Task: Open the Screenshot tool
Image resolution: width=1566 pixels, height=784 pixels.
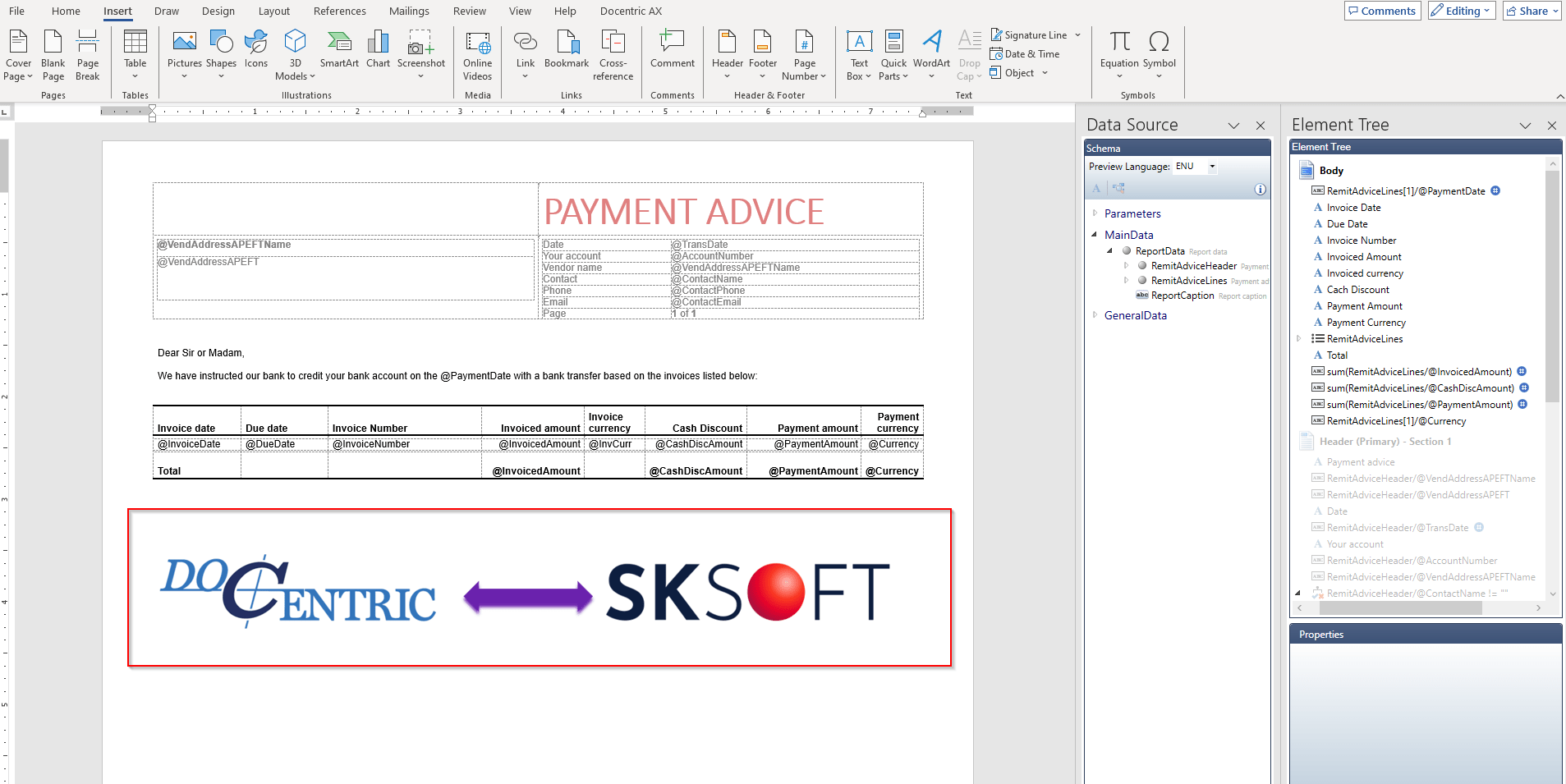Action: click(420, 55)
